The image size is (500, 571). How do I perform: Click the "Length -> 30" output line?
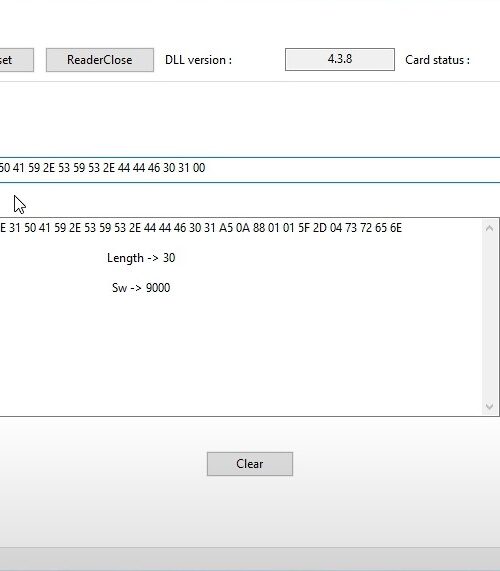click(x=141, y=258)
